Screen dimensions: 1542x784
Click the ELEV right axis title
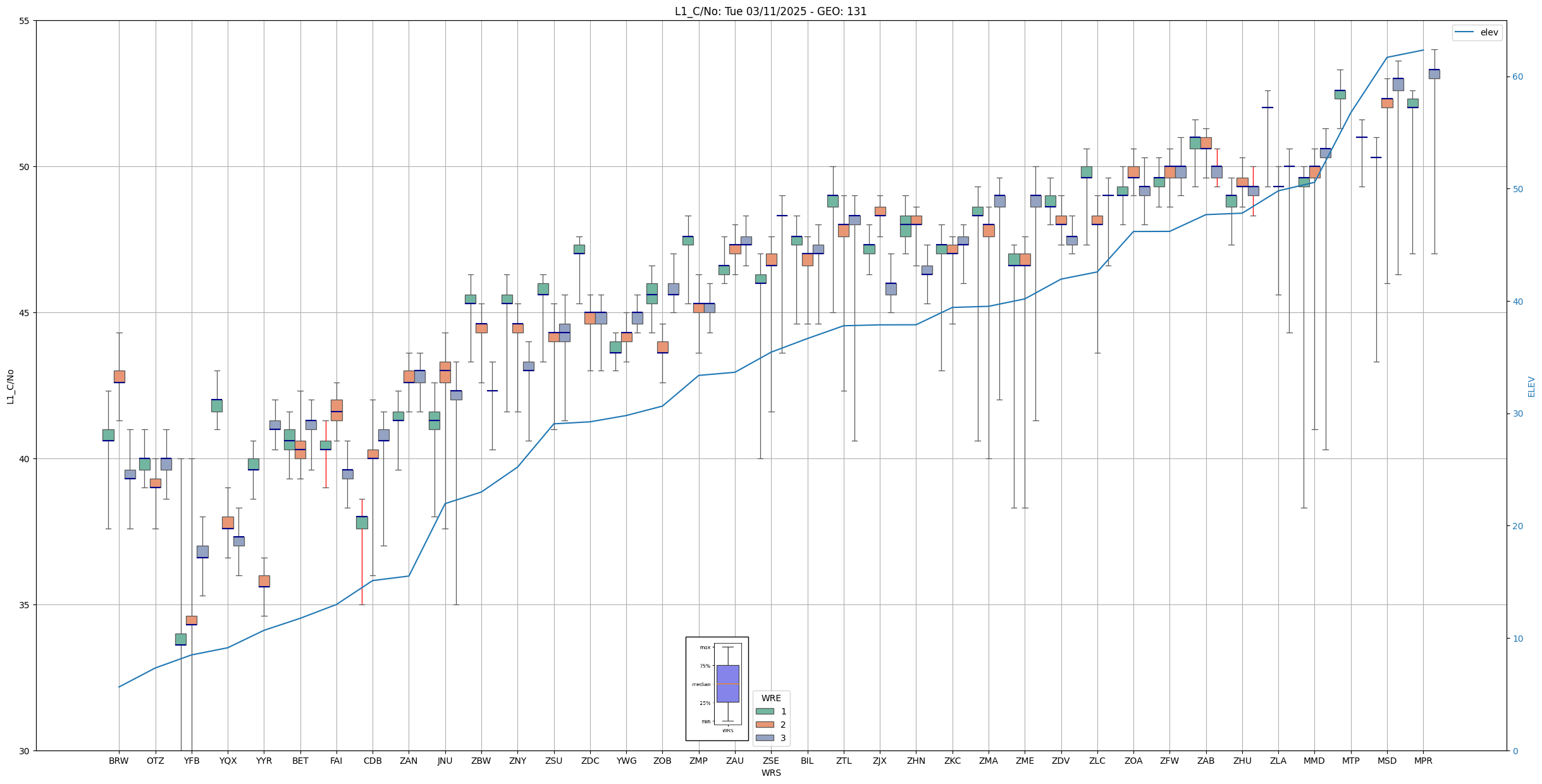[1531, 386]
